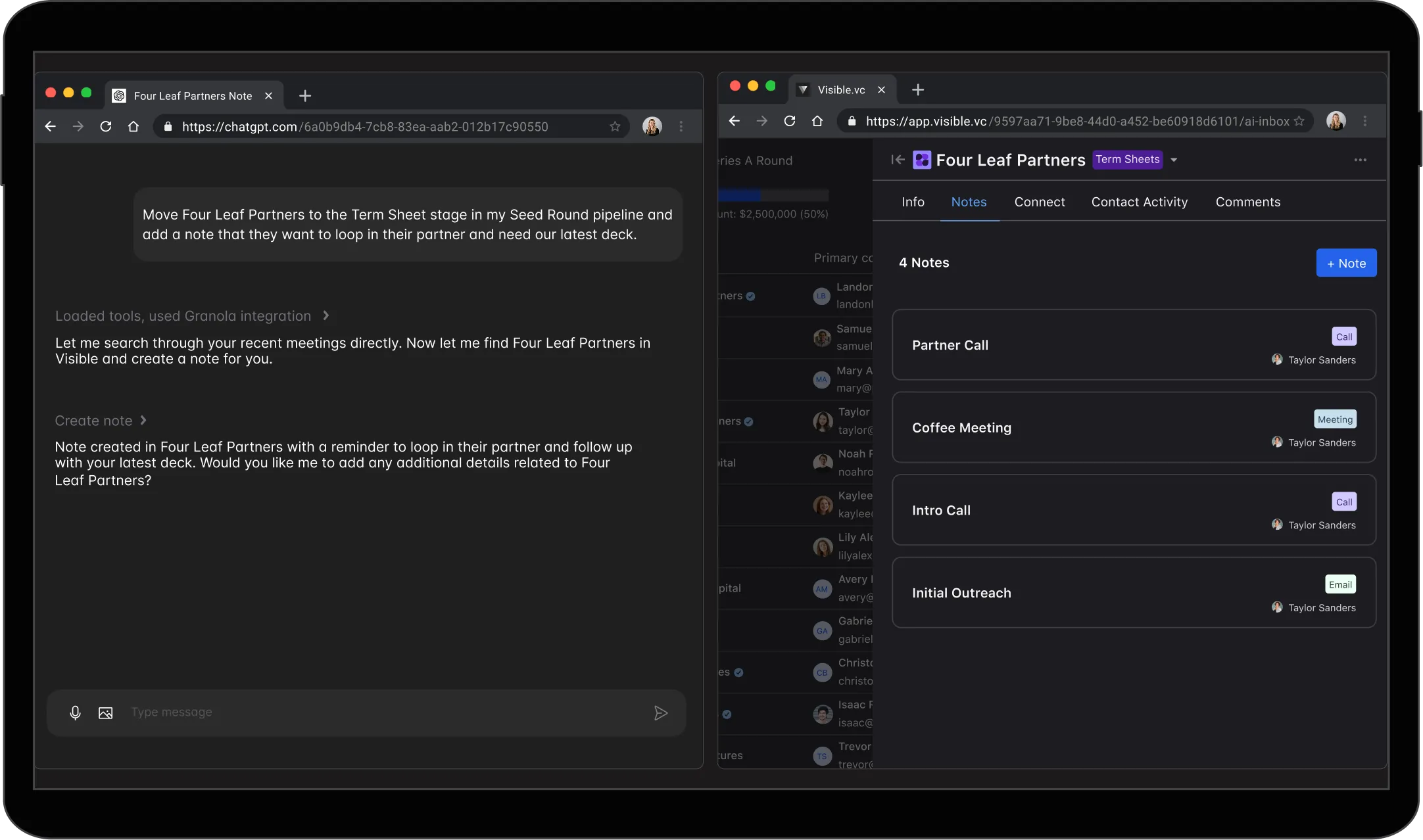Click forward arrow in ChatGPT browser window
This screenshot has width=1423, height=840.
pos(78,126)
